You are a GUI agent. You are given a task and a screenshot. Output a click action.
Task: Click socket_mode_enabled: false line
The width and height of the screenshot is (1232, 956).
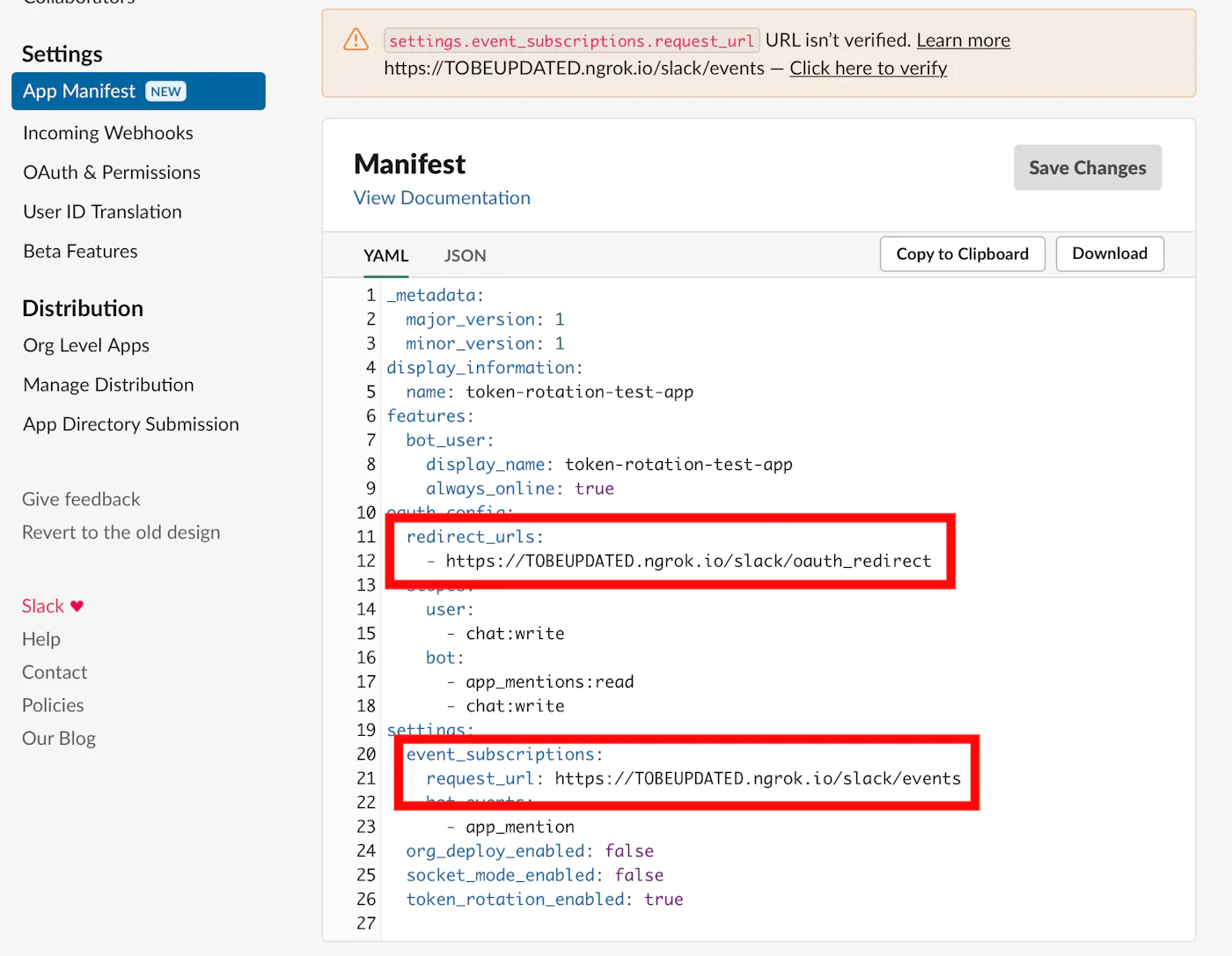click(535, 875)
